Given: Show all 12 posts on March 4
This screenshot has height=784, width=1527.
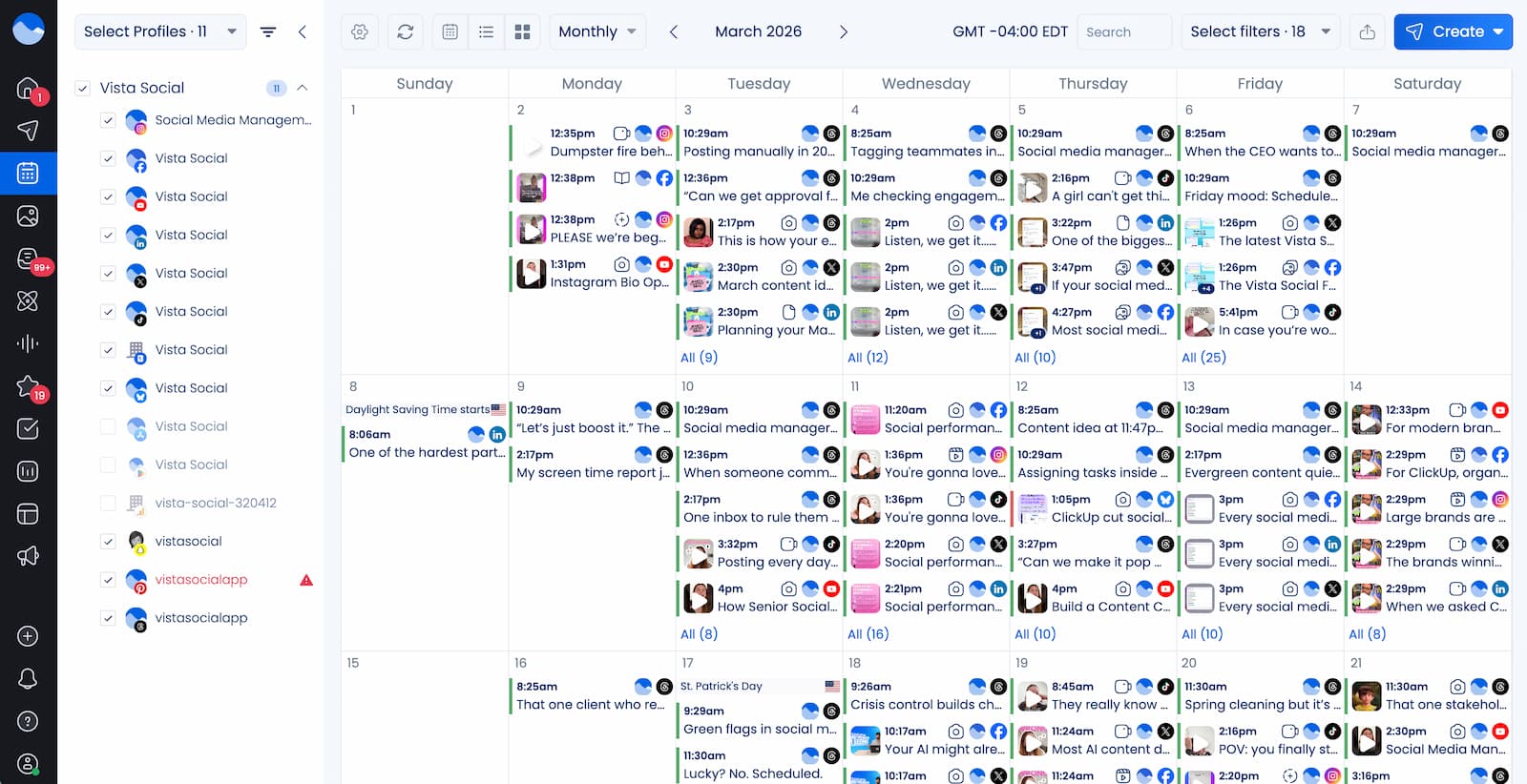Looking at the screenshot, I should [868, 357].
